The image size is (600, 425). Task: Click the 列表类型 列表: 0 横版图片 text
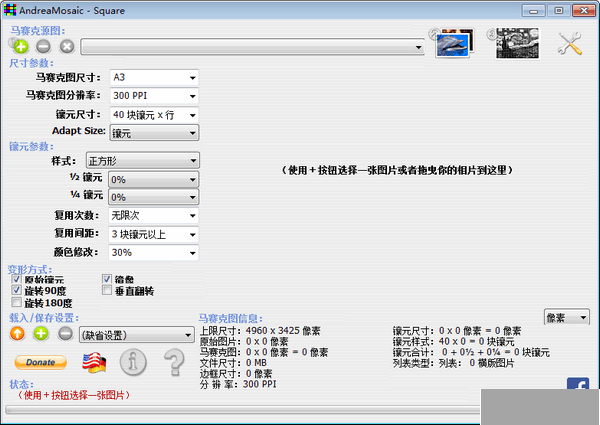click(453, 363)
